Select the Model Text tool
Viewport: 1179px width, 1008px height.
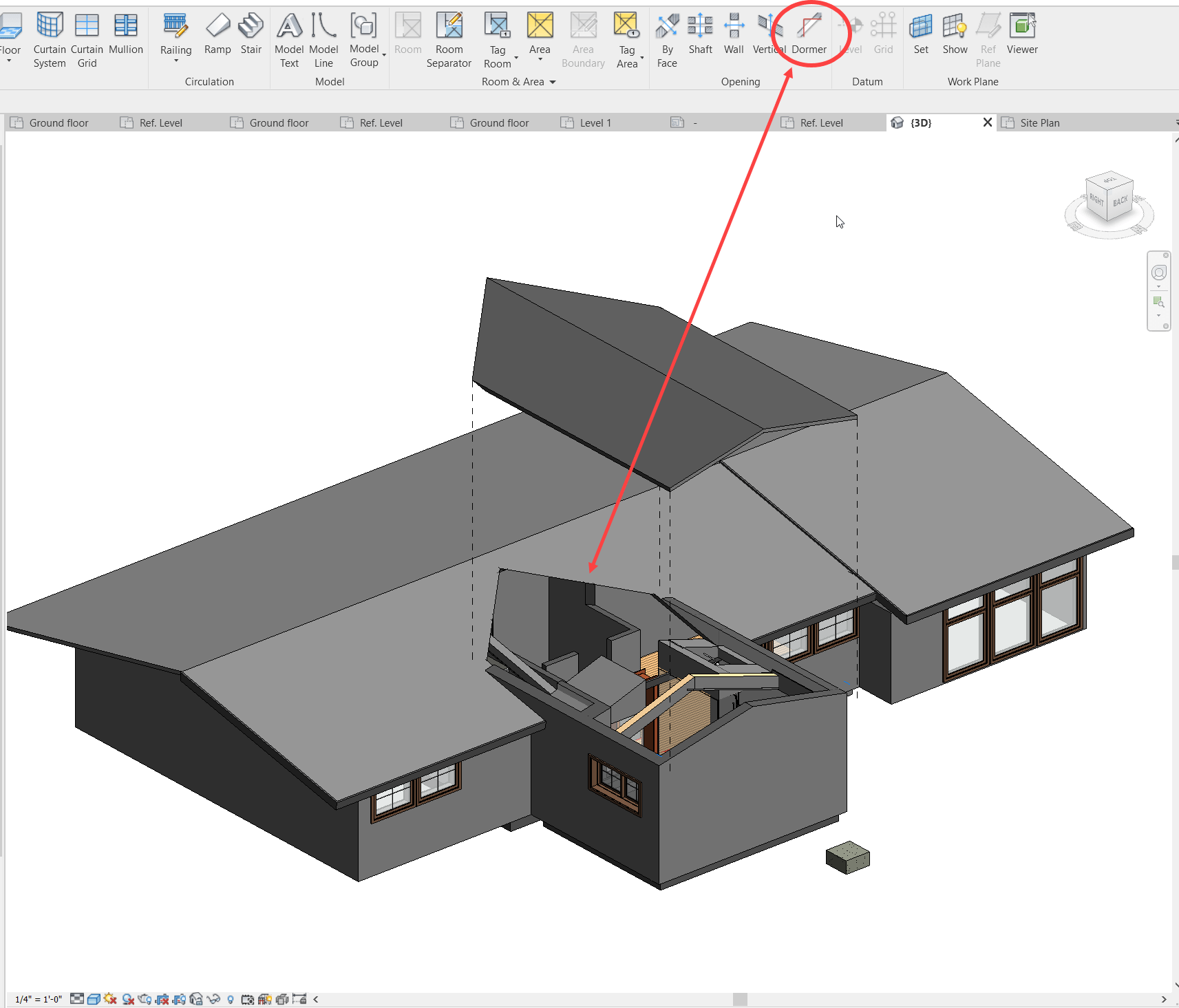pyautogui.click(x=288, y=34)
